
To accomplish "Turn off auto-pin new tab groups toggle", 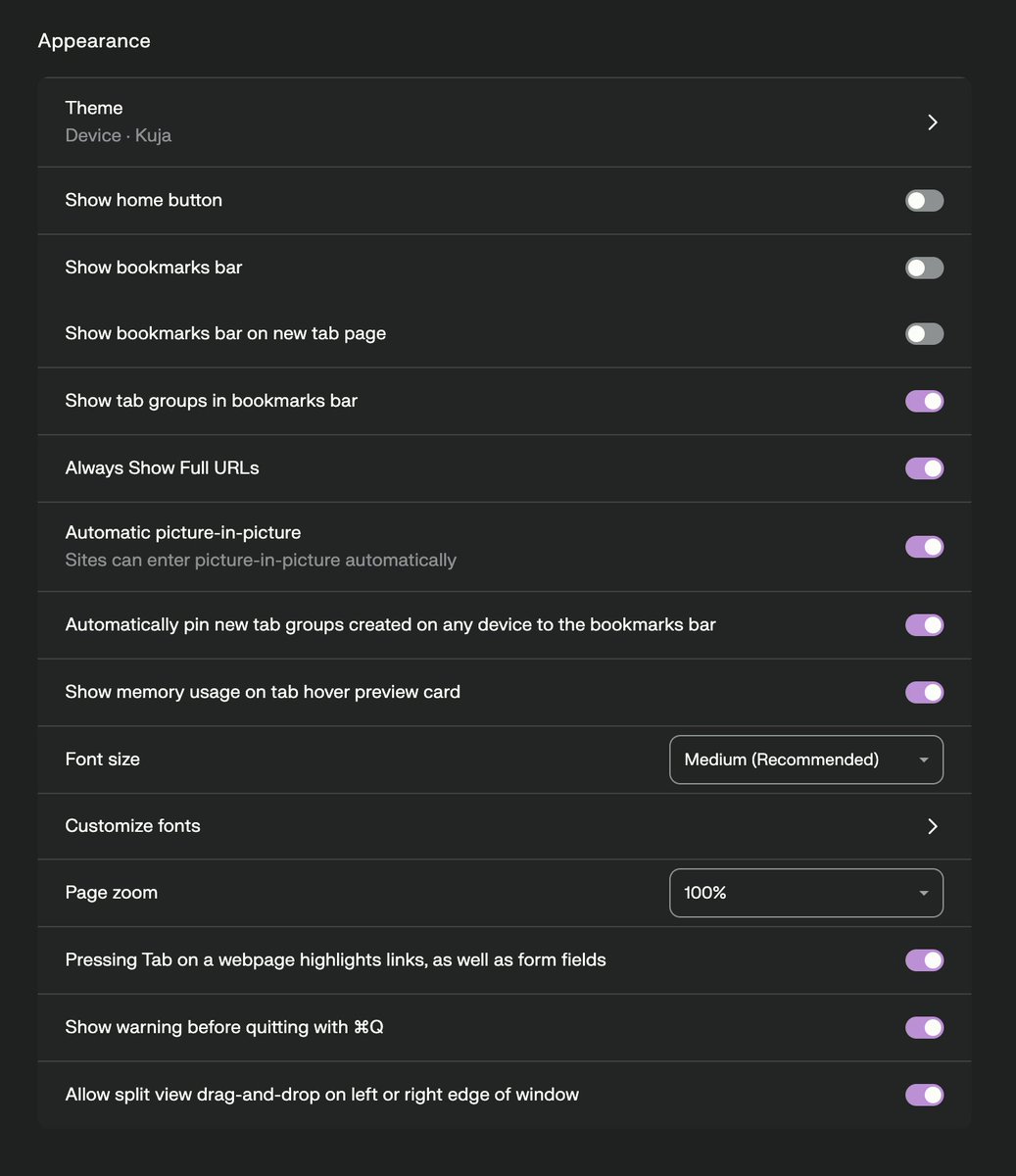I will click(x=924, y=625).
